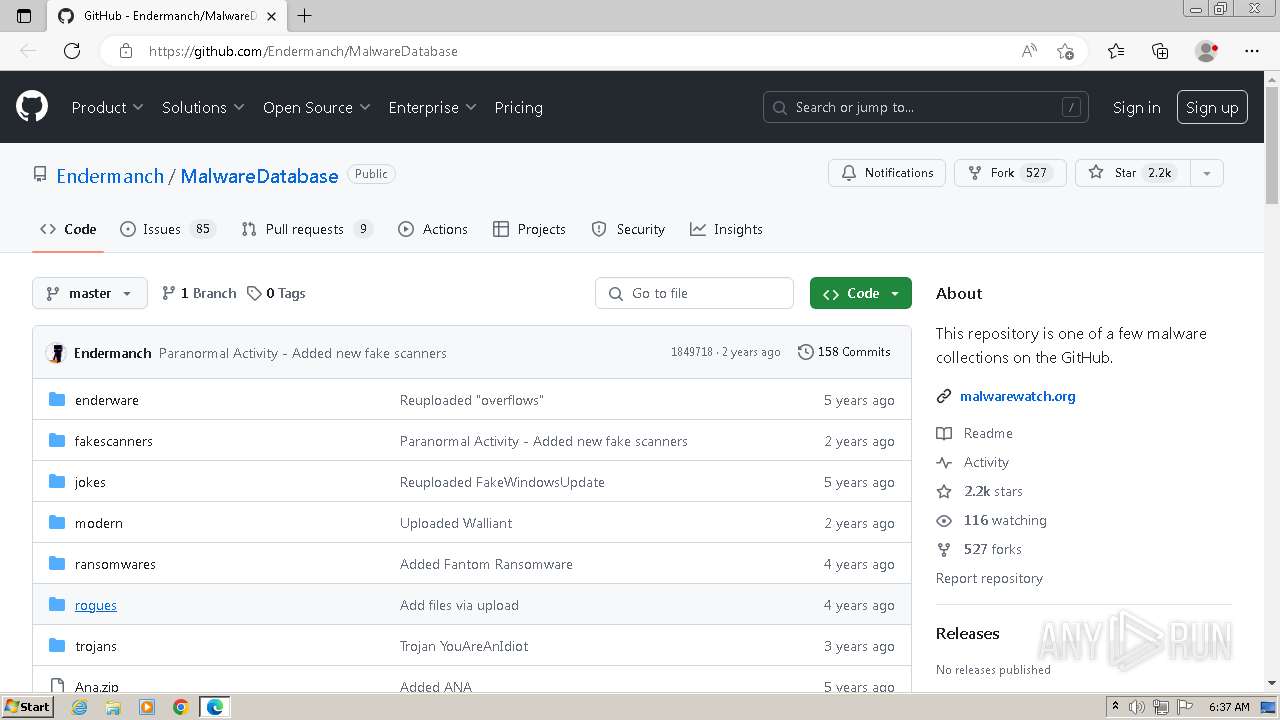Launch Chrome from the taskbar

(x=180, y=707)
